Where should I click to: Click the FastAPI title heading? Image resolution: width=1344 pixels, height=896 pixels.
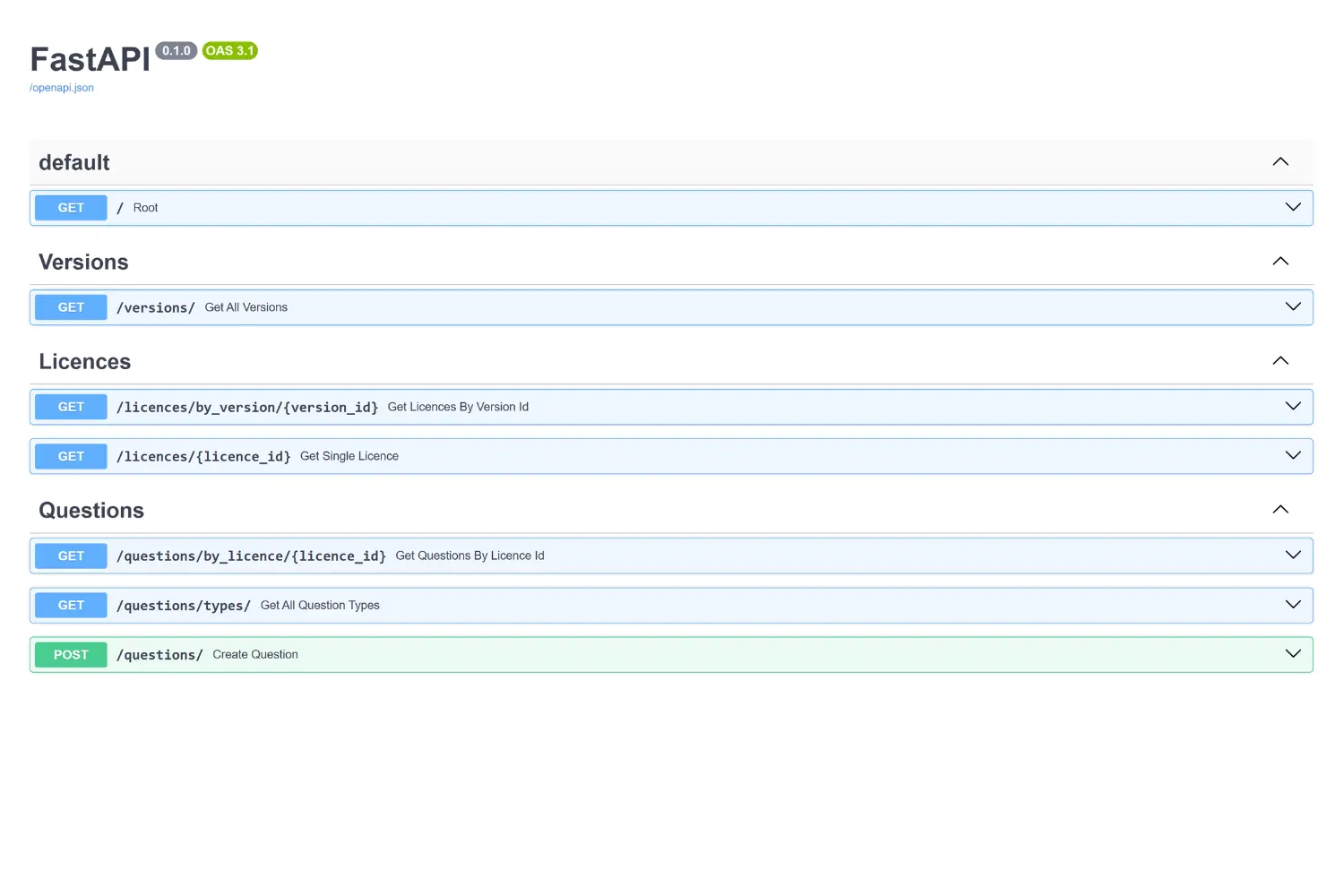click(x=89, y=59)
